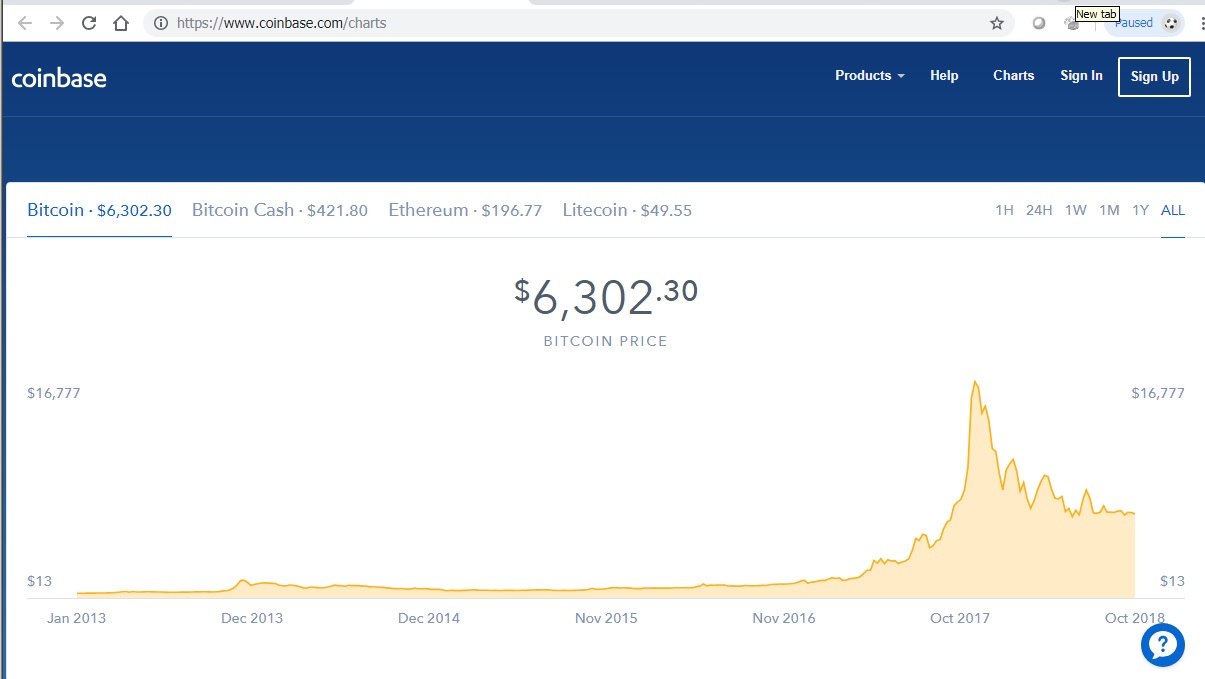Viewport: 1205px width, 679px height.
Task: Click the left $13 axis label
Action: coord(40,581)
